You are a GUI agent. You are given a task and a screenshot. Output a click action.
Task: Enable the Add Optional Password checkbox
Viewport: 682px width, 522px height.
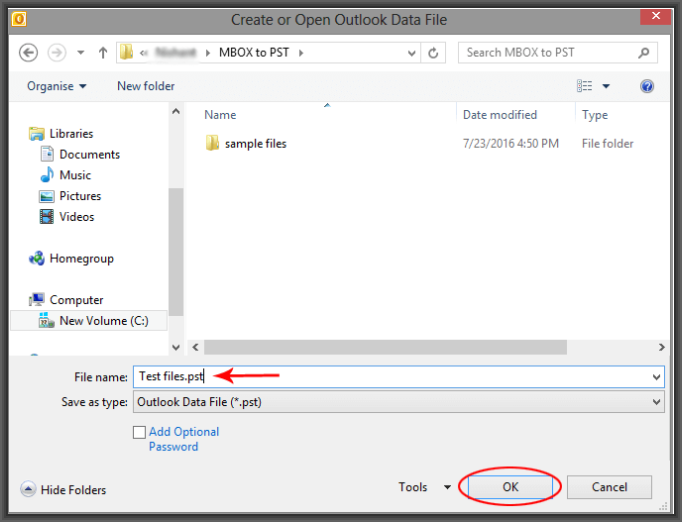tap(139, 432)
